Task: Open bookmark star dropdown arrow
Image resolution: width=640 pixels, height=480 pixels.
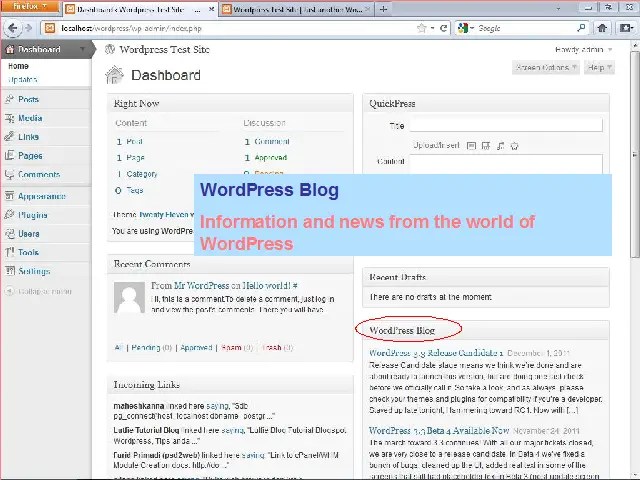Action: pos(432,28)
